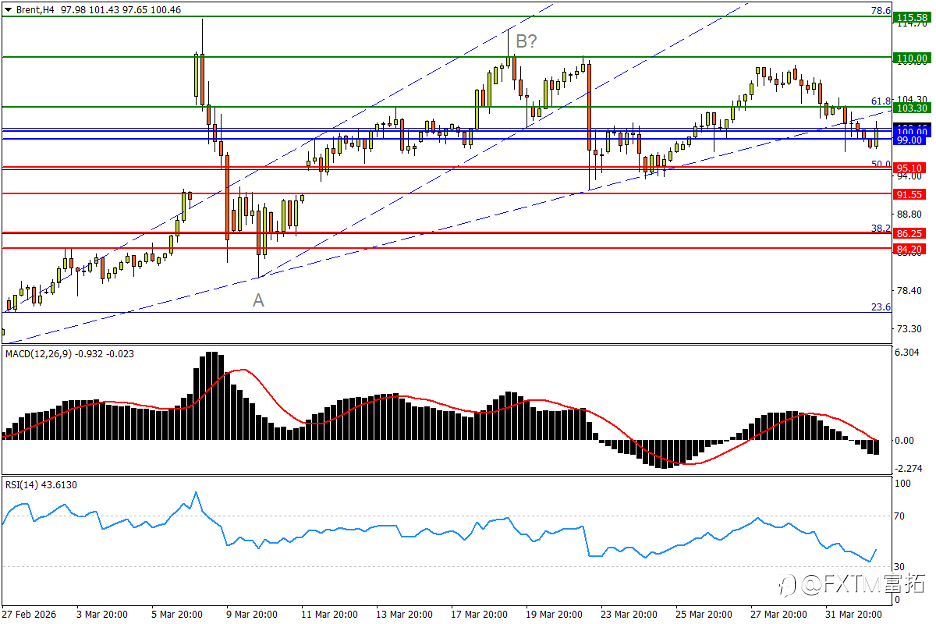Screen dimensions: 936x624
Task: Click the 73.30 price axis value
Action: 909,328
